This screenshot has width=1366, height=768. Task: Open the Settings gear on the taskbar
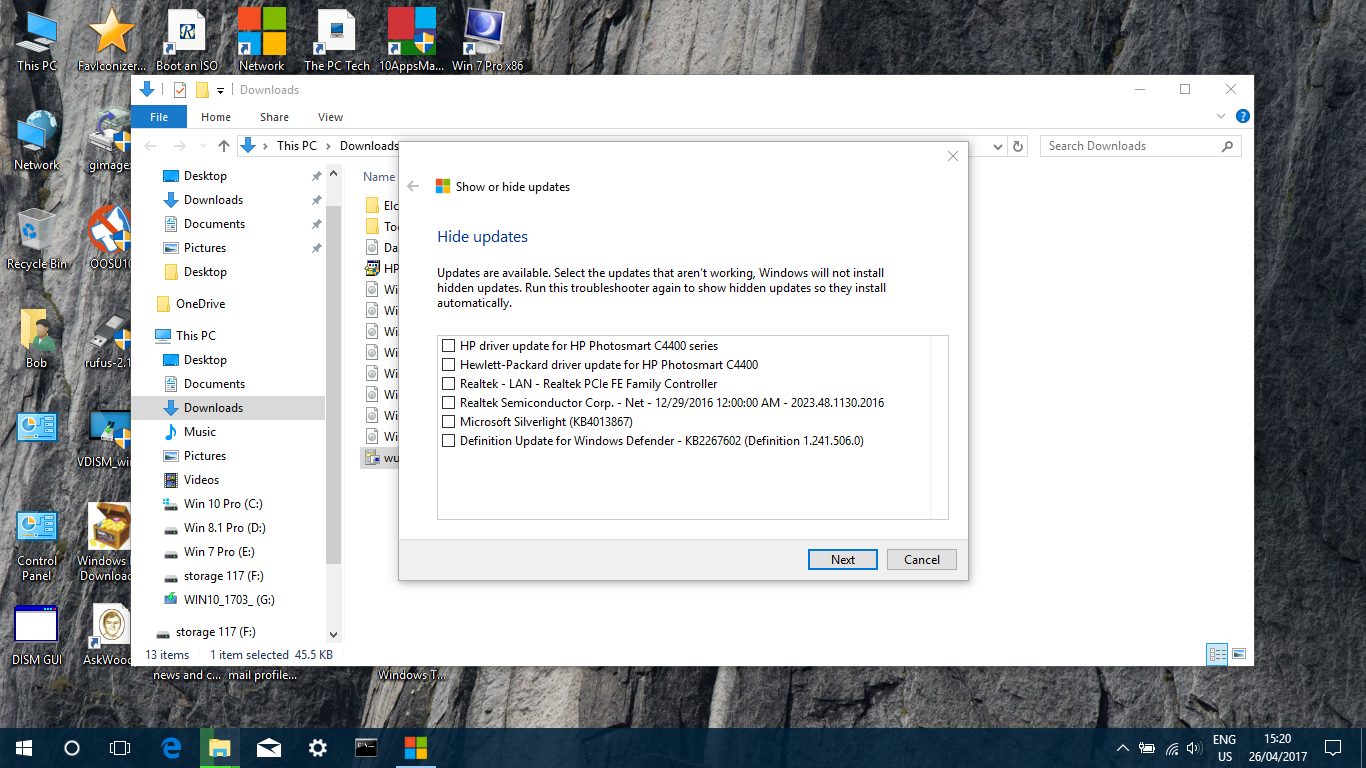(318, 747)
